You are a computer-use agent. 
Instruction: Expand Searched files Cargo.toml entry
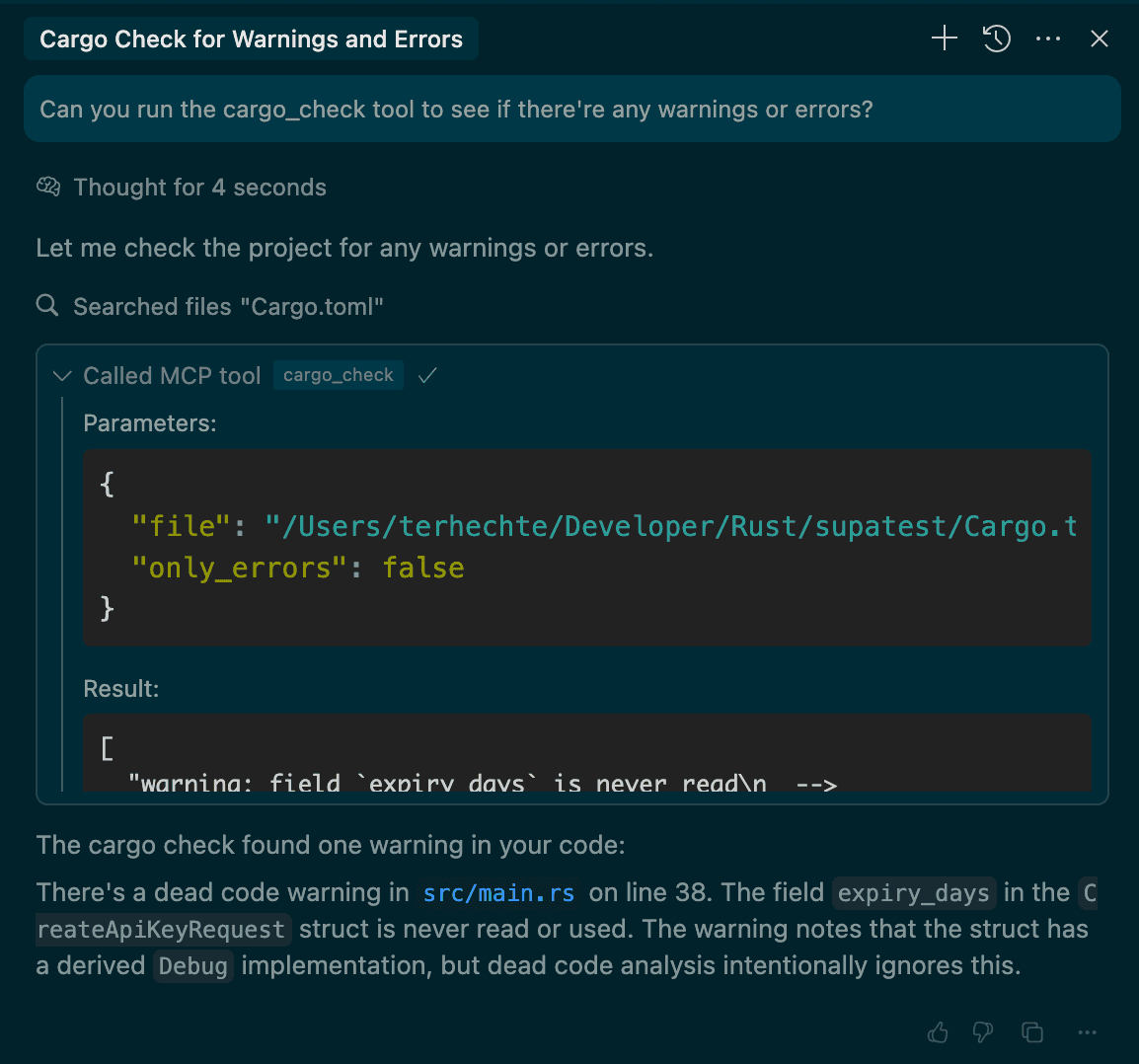(x=228, y=307)
